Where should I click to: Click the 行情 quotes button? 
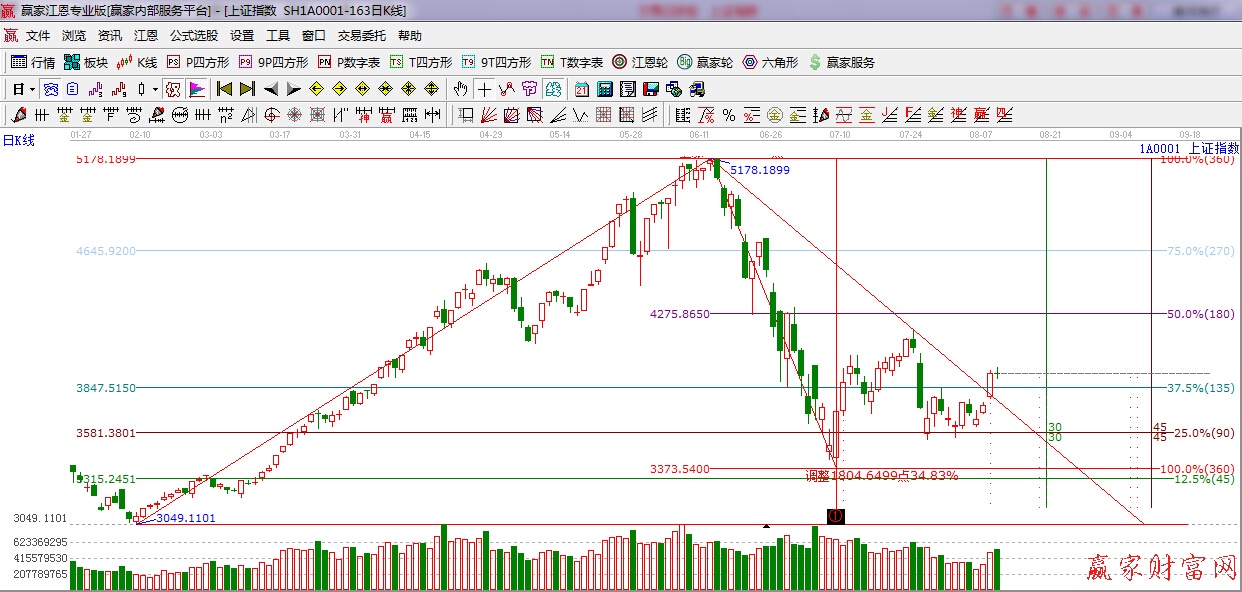pos(33,62)
